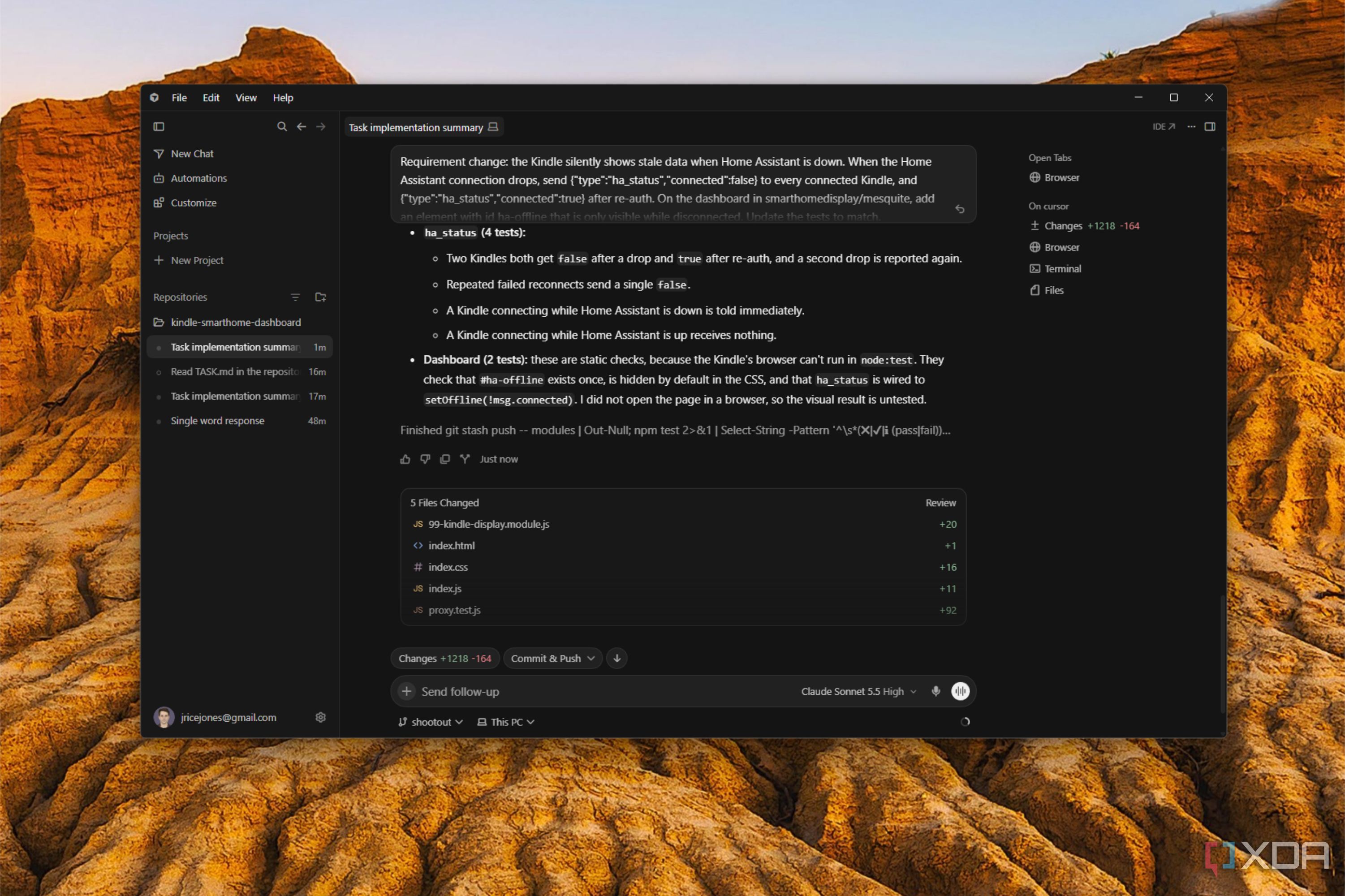This screenshot has width=1345, height=896.
Task: Click the Changes +1218 -164 pill
Action: 445,658
